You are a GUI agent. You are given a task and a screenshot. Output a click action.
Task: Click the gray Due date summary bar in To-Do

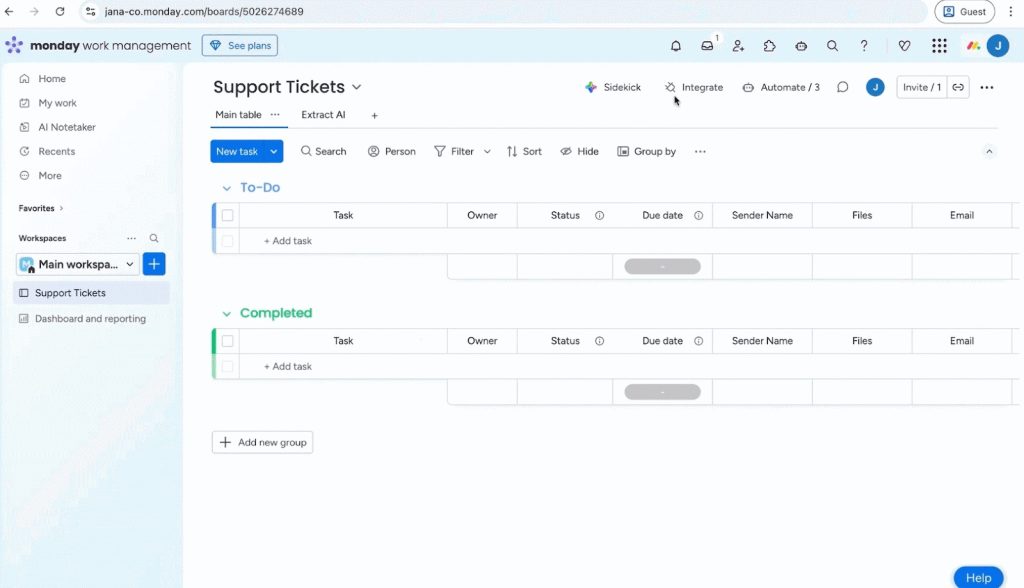(662, 267)
